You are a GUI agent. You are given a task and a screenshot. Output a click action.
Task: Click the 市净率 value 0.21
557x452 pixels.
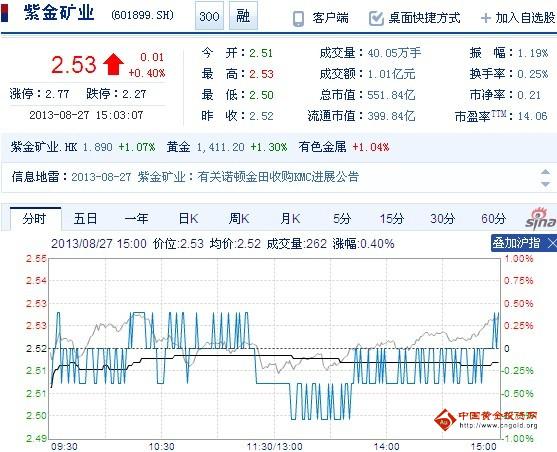[x=529, y=95]
